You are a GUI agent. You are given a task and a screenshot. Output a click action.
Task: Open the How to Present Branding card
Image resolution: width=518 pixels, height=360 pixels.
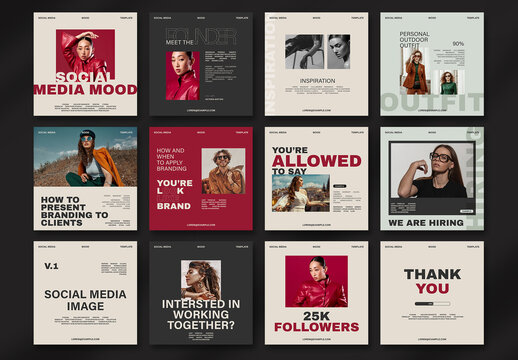tap(85, 178)
